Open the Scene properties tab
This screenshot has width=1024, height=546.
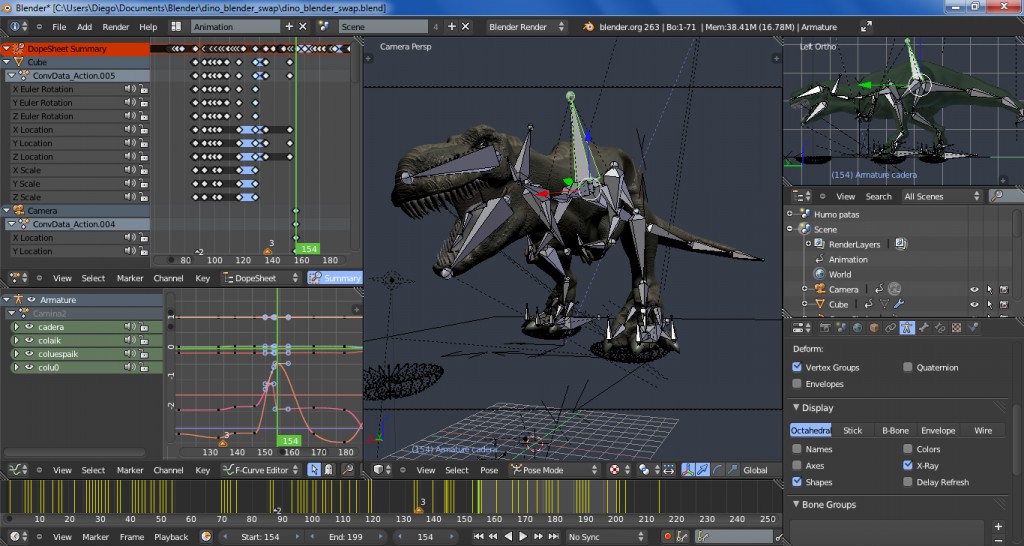(842, 328)
